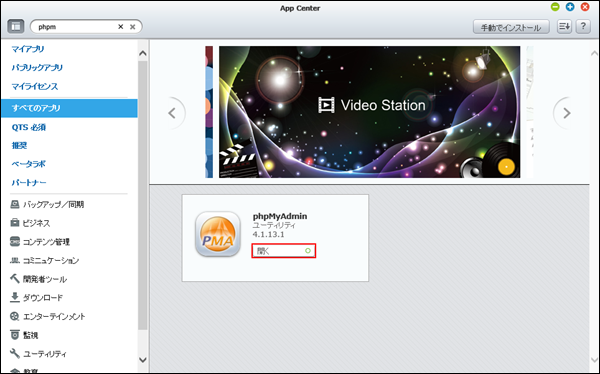Show next banner slide

(x=567, y=113)
